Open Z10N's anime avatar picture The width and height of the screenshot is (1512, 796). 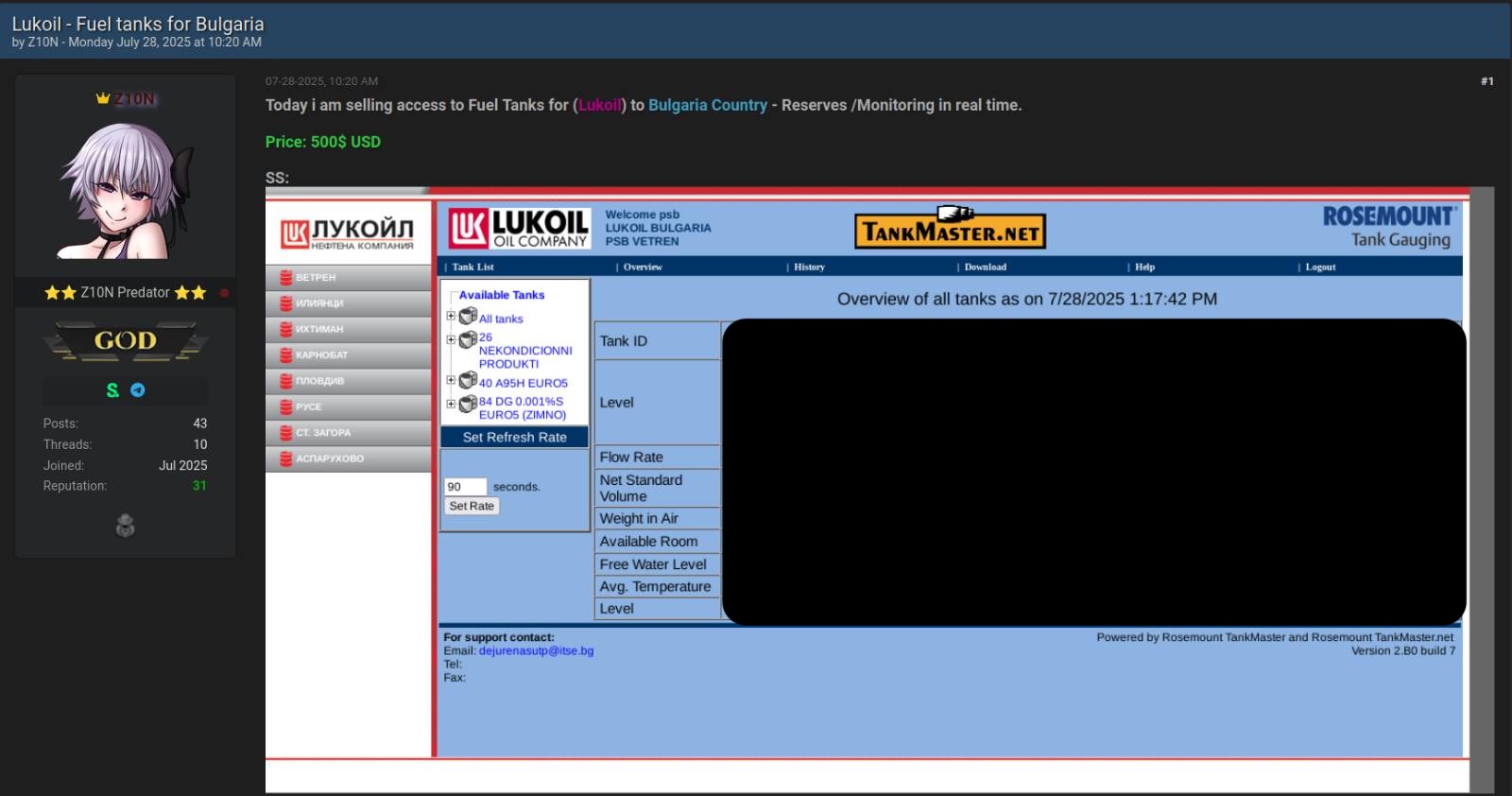126,189
